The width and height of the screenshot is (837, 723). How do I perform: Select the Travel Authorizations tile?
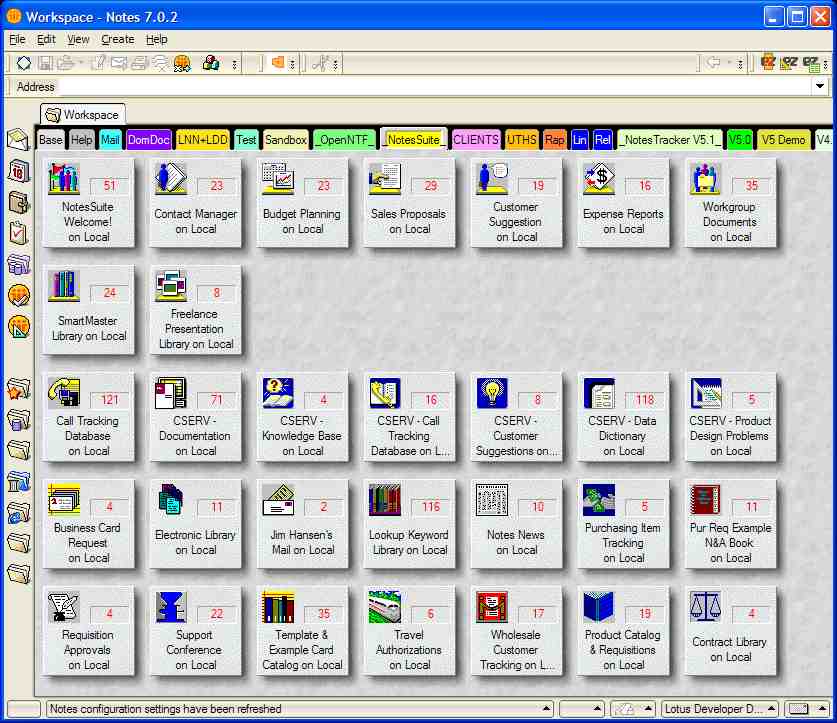tap(409, 631)
